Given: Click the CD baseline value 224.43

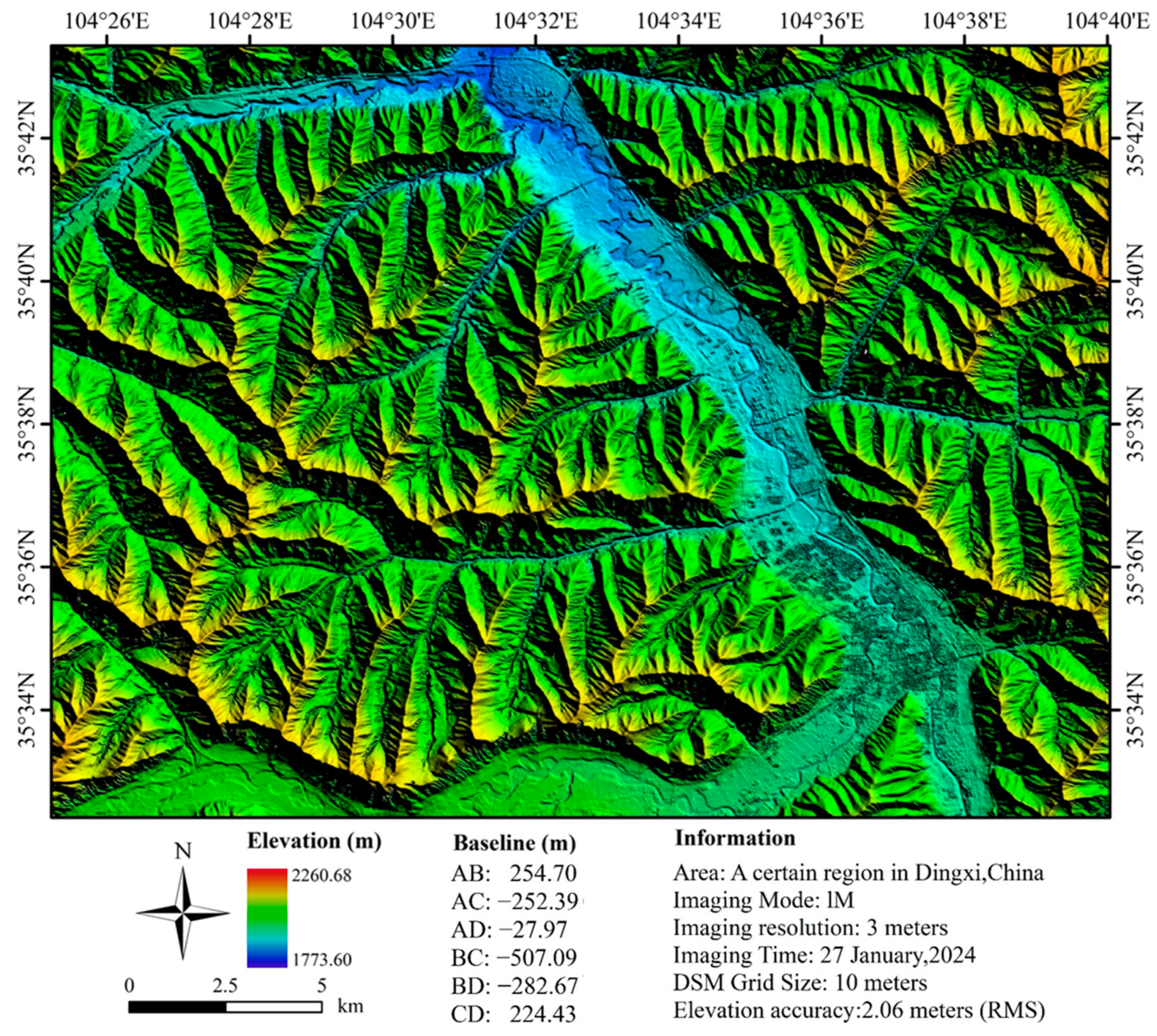Looking at the screenshot, I should [543, 1014].
